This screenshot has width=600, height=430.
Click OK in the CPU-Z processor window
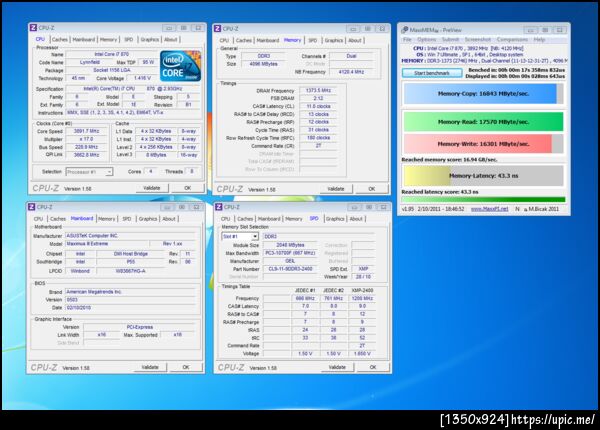pos(188,188)
